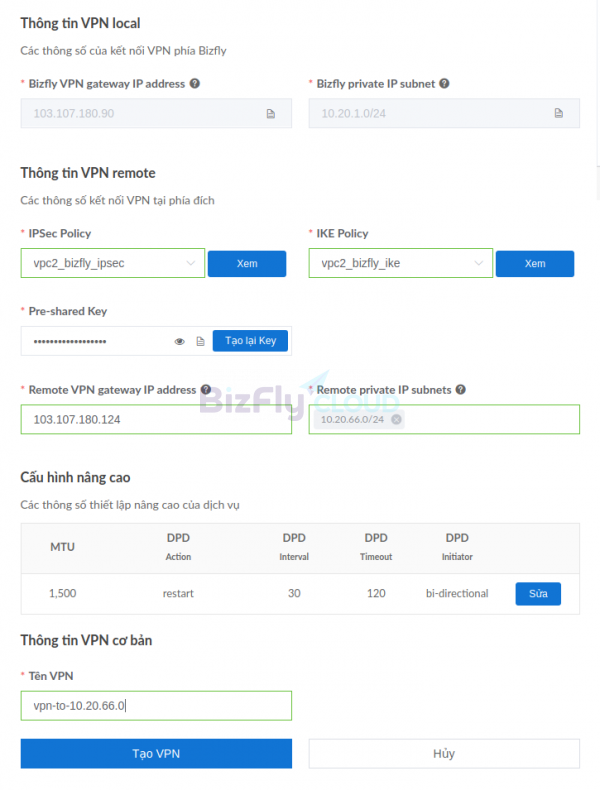Create the VPN with Tạo VPN
The width and height of the screenshot is (600, 790).
coord(156,753)
